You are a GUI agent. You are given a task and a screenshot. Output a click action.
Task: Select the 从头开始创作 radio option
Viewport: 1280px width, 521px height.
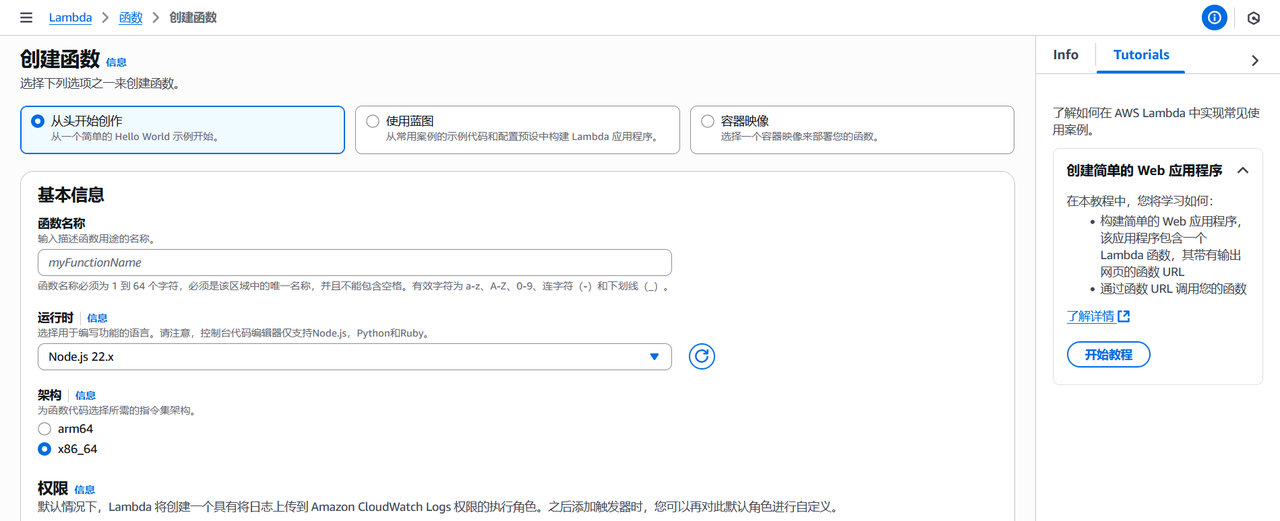click(x=38, y=121)
